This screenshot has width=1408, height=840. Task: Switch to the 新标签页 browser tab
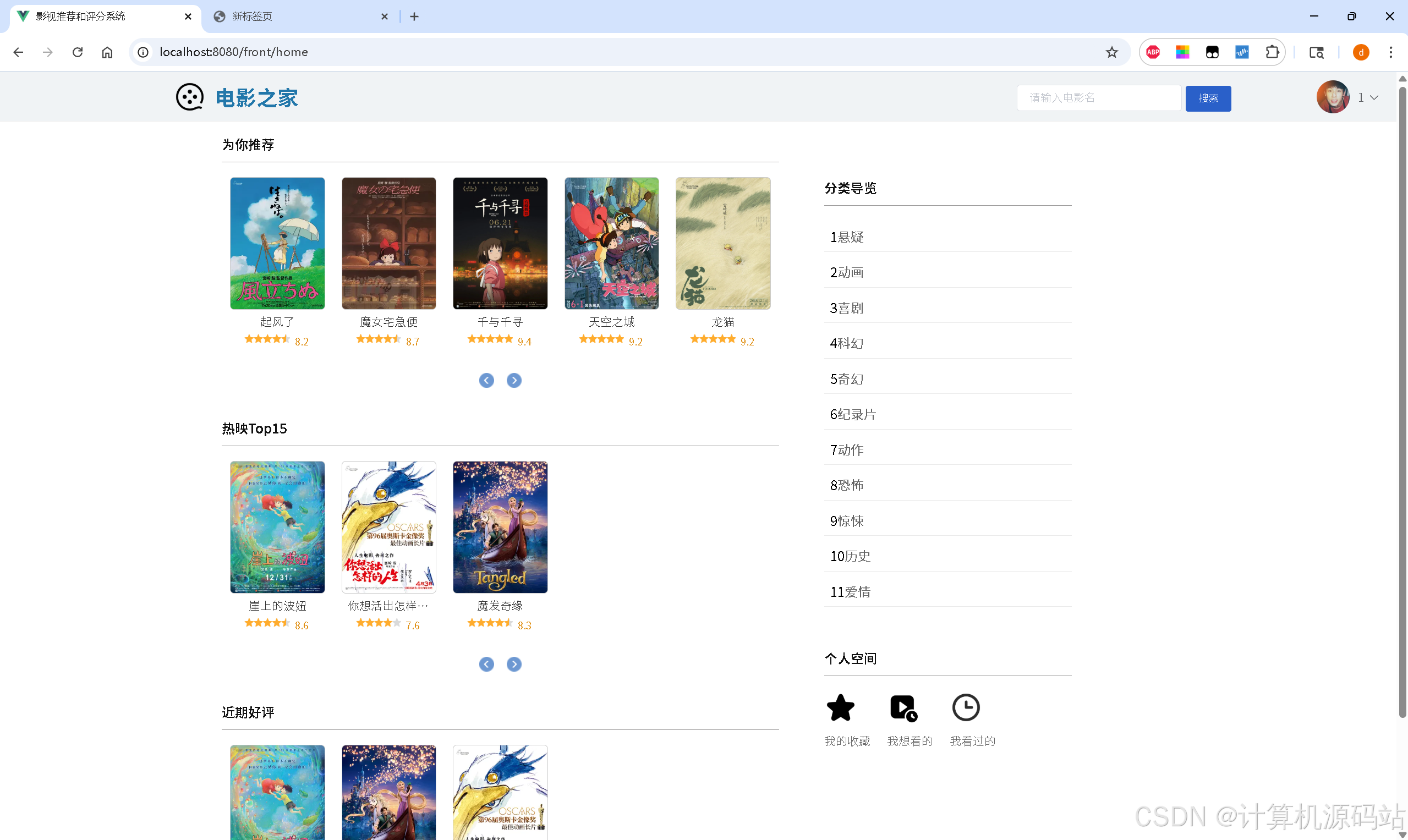pyautogui.click(x=253, y=17)
